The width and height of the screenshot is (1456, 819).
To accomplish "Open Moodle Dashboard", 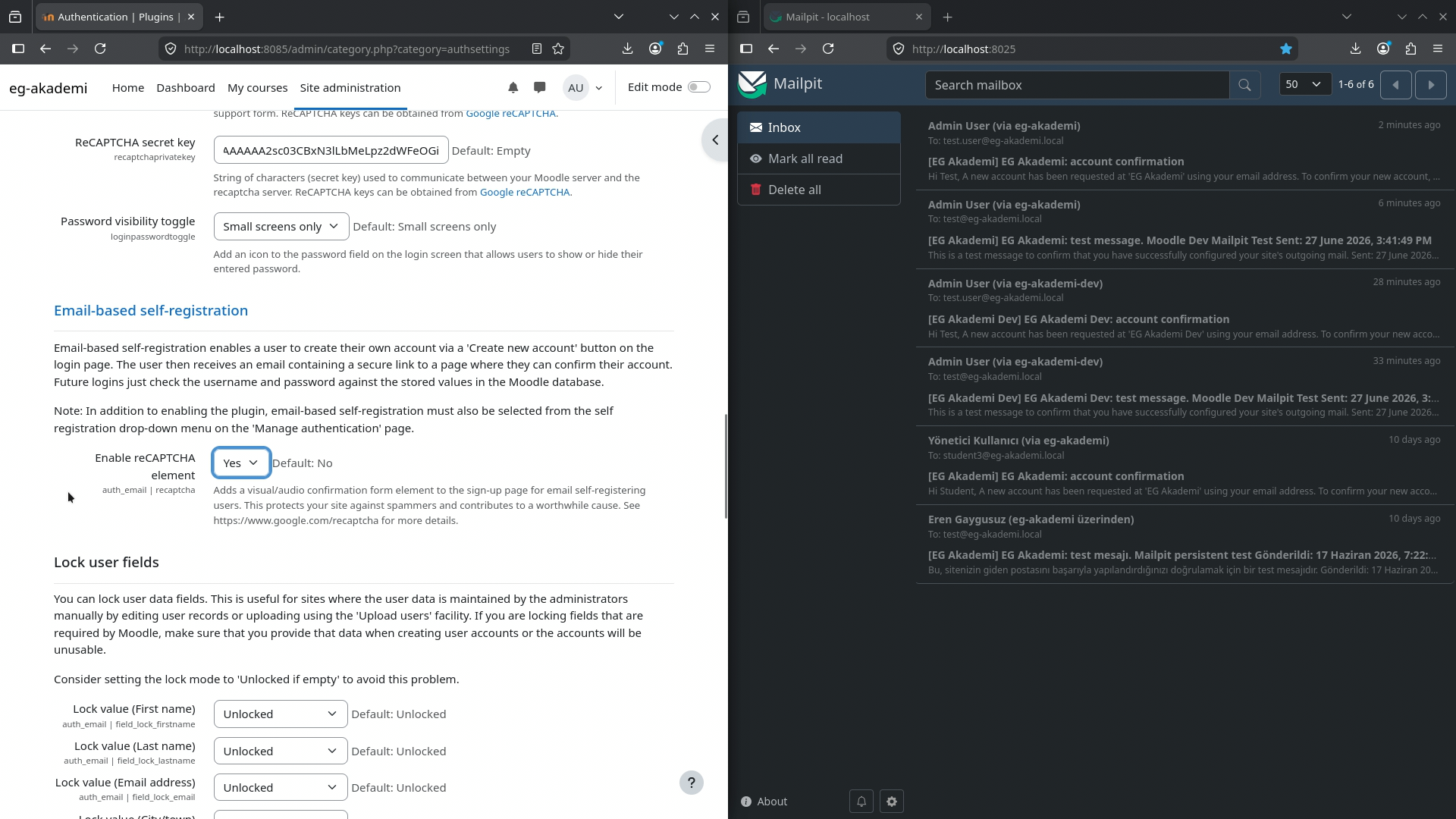I will (x=186, y=88).
